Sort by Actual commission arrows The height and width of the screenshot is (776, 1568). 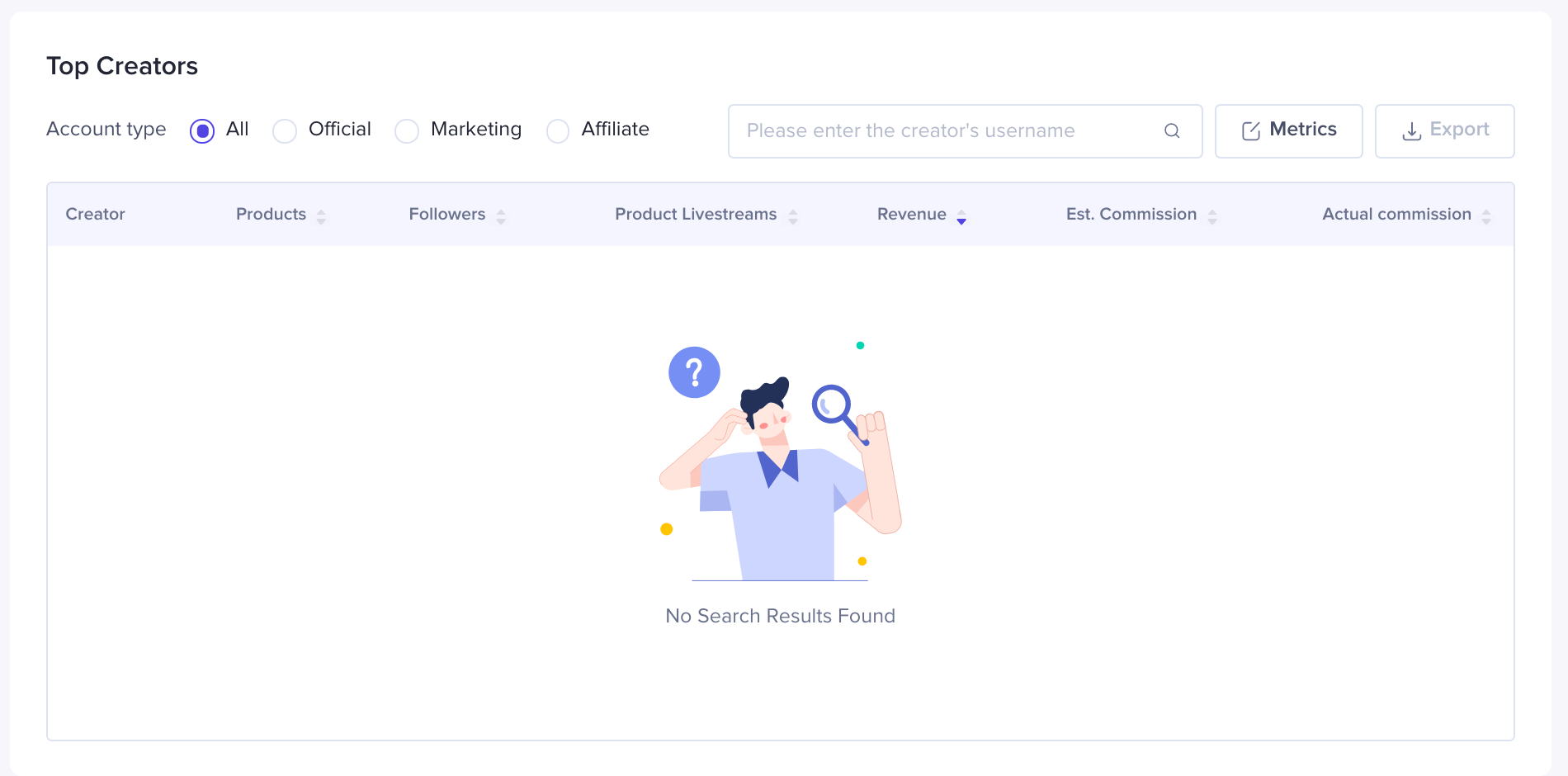coord(1486,216)
